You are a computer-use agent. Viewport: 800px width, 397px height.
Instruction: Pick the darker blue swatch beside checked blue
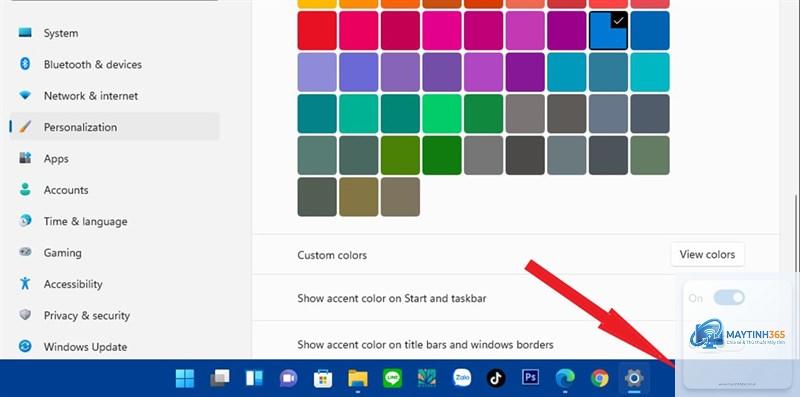tap(650, 31)
